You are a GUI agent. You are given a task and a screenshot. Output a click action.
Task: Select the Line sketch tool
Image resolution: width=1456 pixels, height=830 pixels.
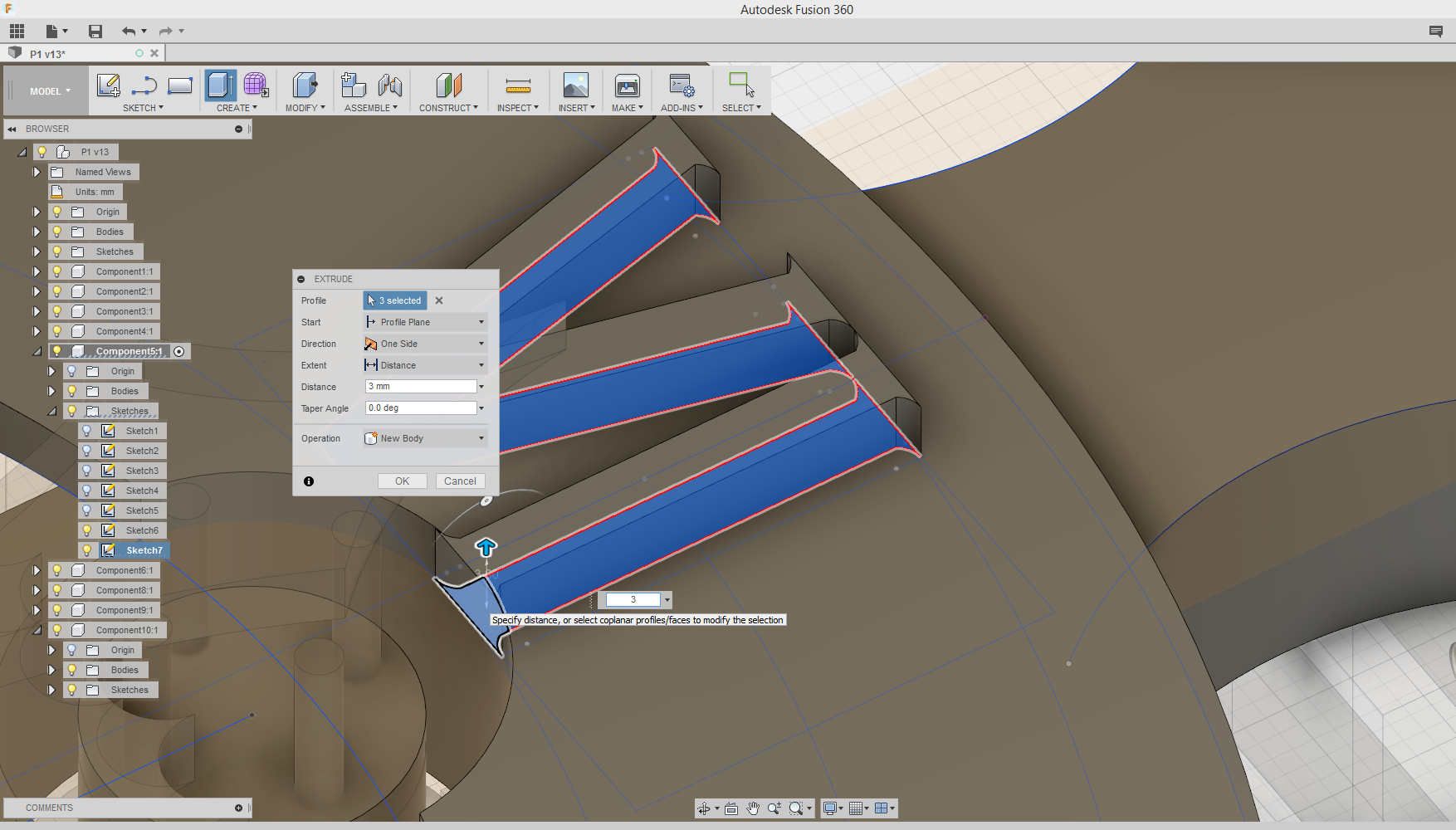144,85
